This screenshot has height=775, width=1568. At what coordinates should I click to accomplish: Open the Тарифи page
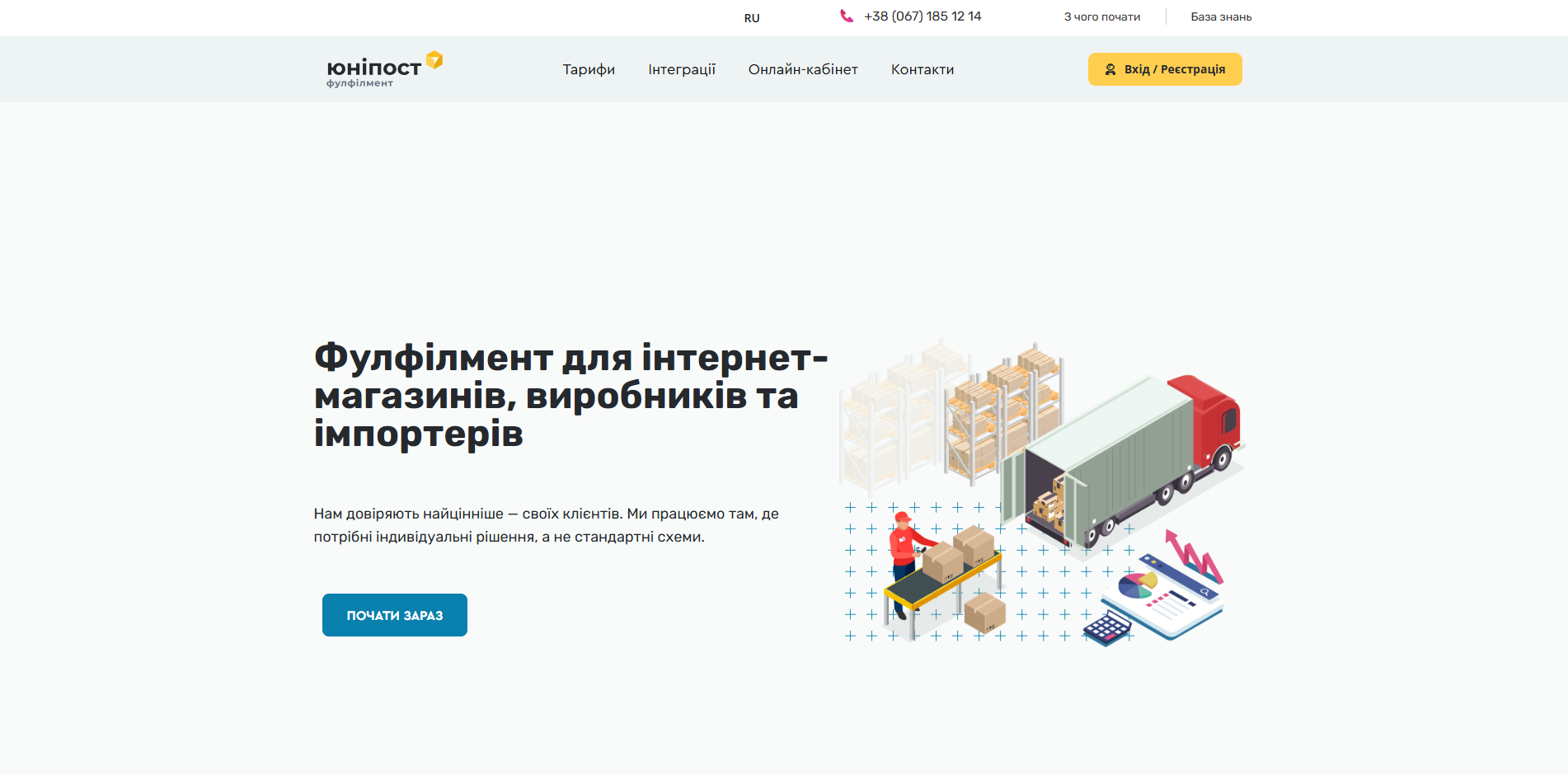(588, 69)
